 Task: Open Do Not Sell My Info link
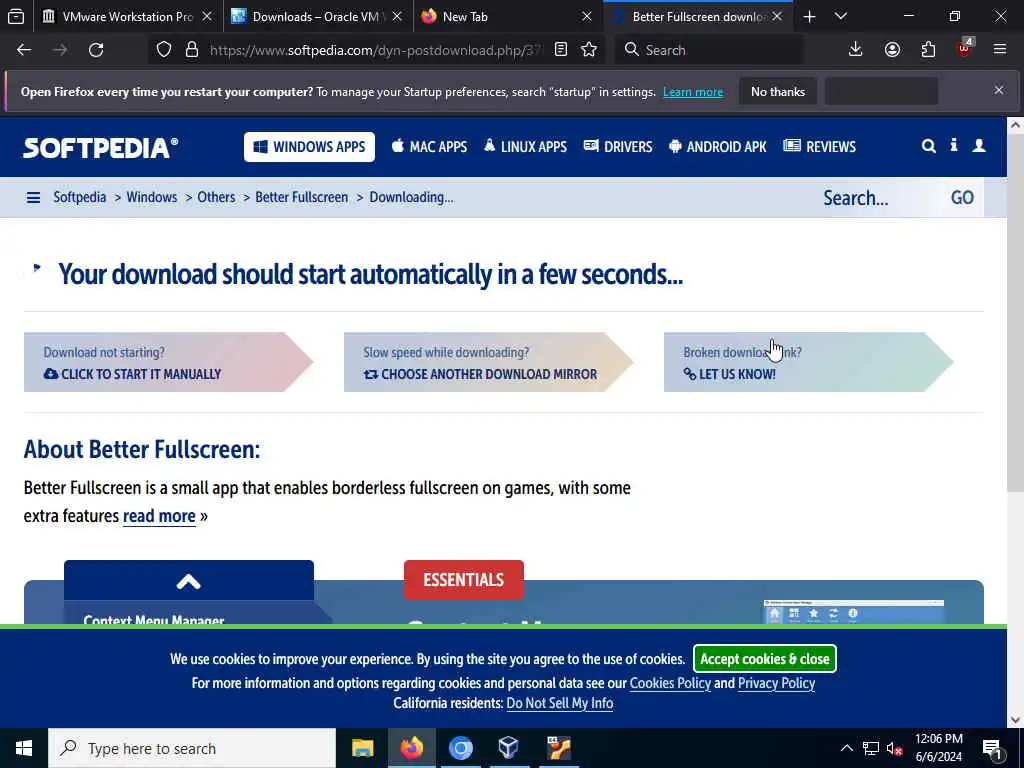pos(560,703)
